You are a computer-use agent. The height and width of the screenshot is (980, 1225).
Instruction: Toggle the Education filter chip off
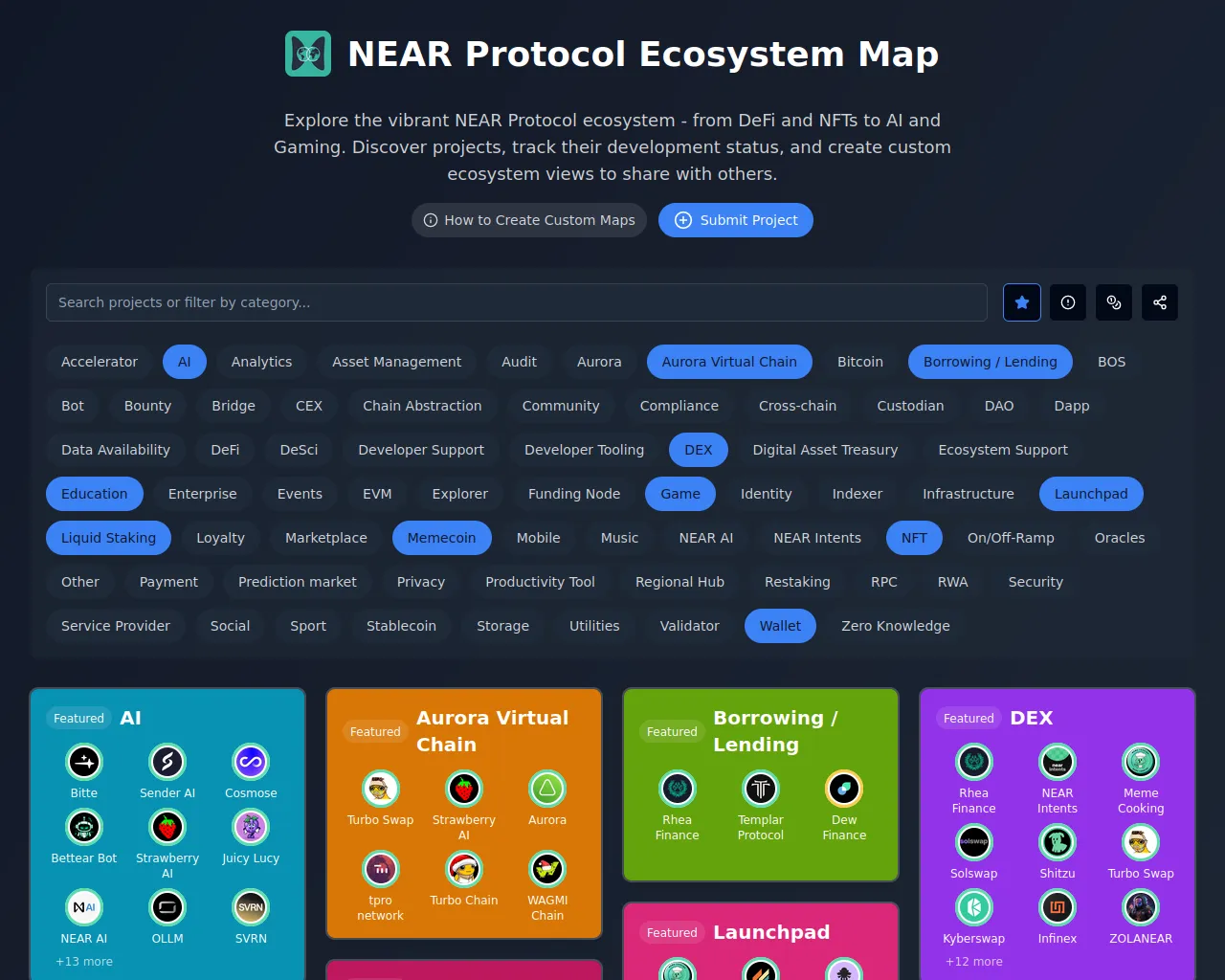(95, 494)
